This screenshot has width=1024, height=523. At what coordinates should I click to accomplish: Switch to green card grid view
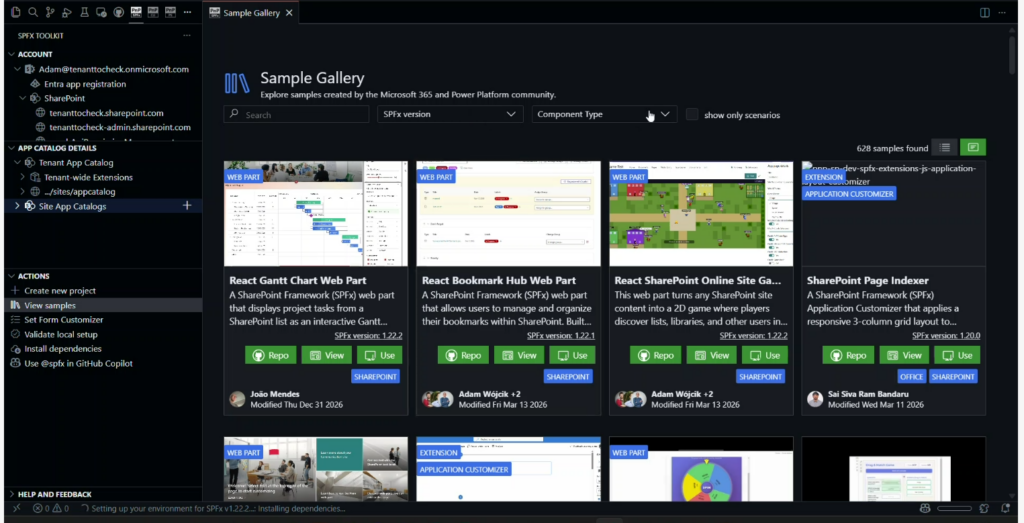pyautogui.click(x=972, y=147)
